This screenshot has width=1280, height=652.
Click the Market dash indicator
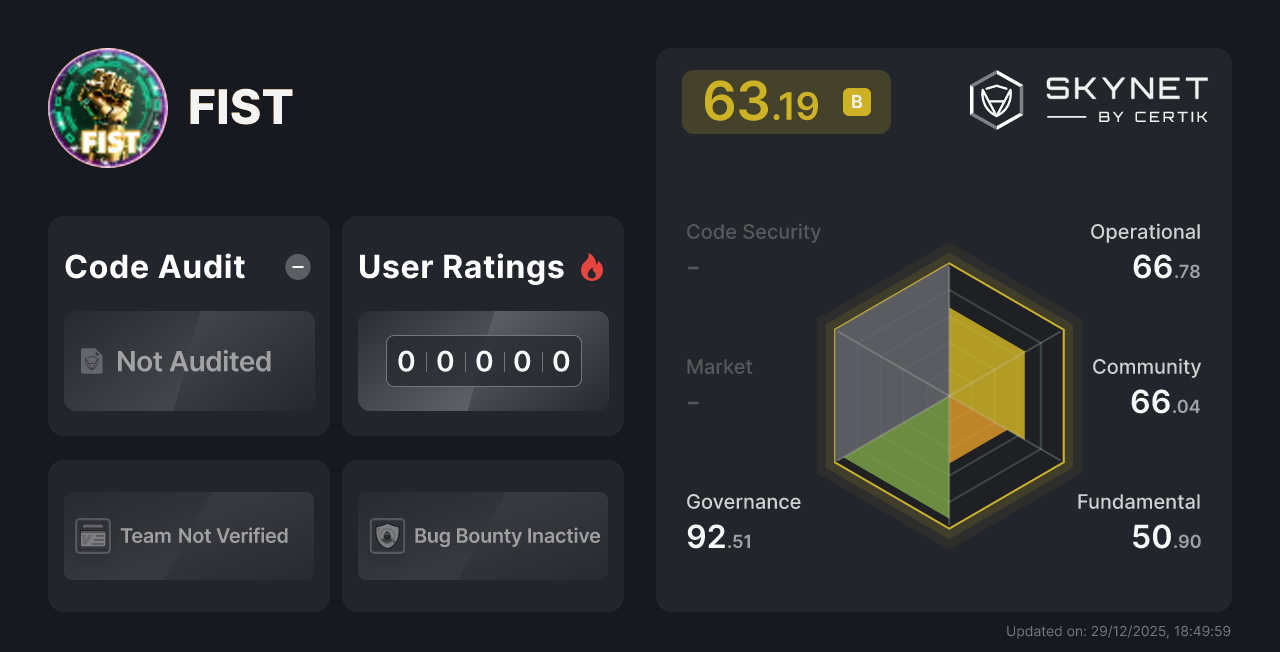coord(693,403)
